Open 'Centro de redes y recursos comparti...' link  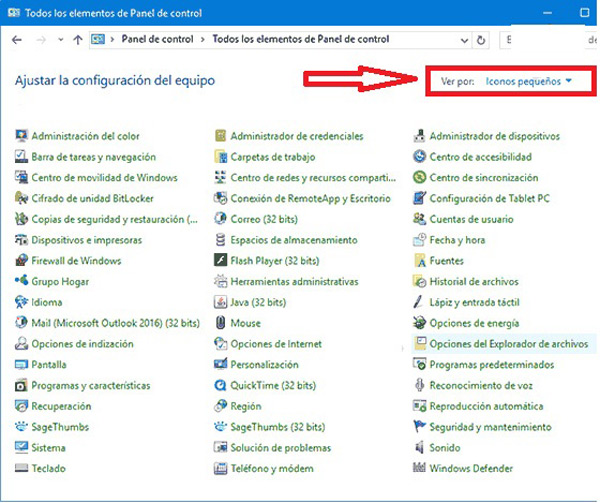[x=313, y=177]
